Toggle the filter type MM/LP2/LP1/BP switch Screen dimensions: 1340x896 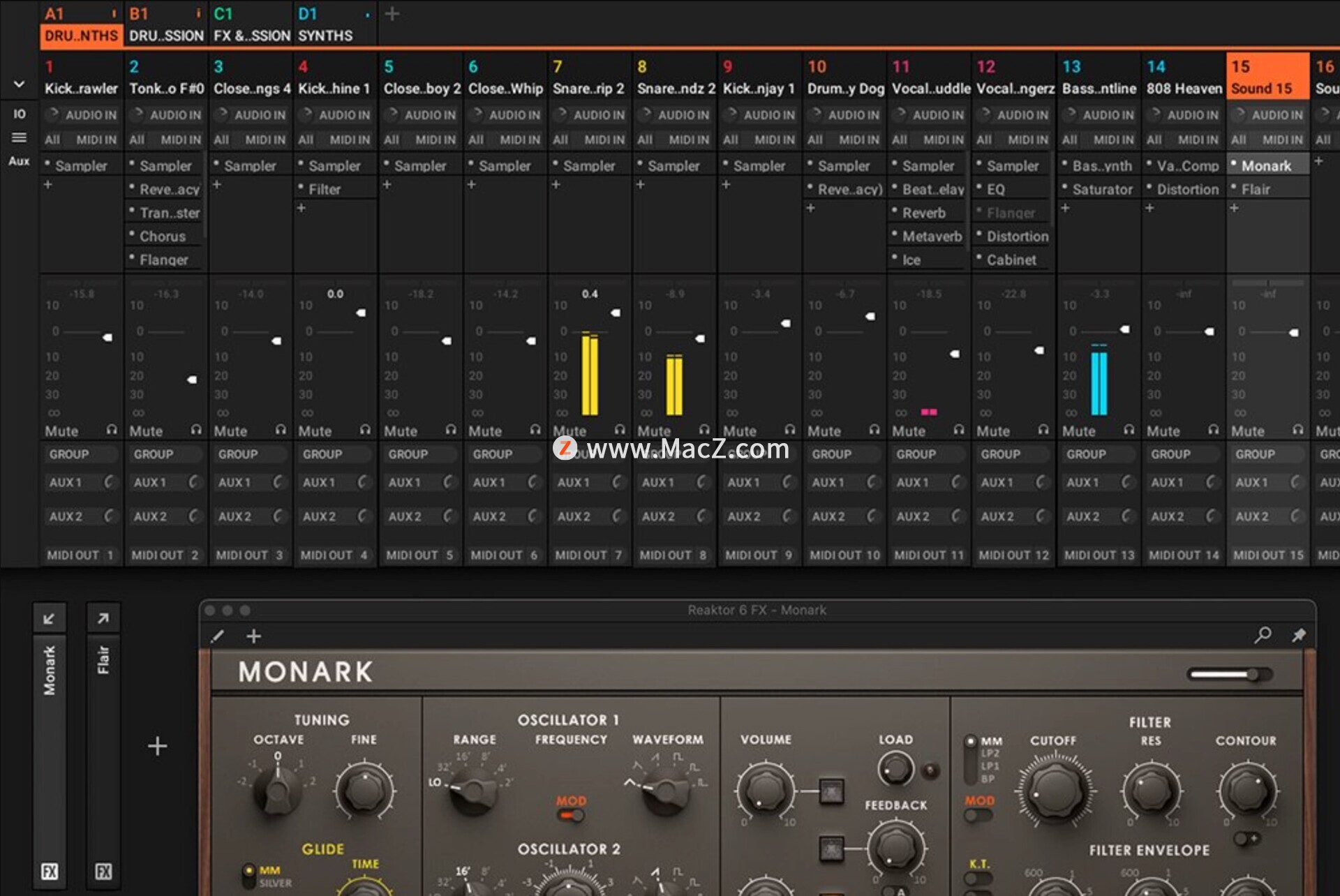pos(970,759)
